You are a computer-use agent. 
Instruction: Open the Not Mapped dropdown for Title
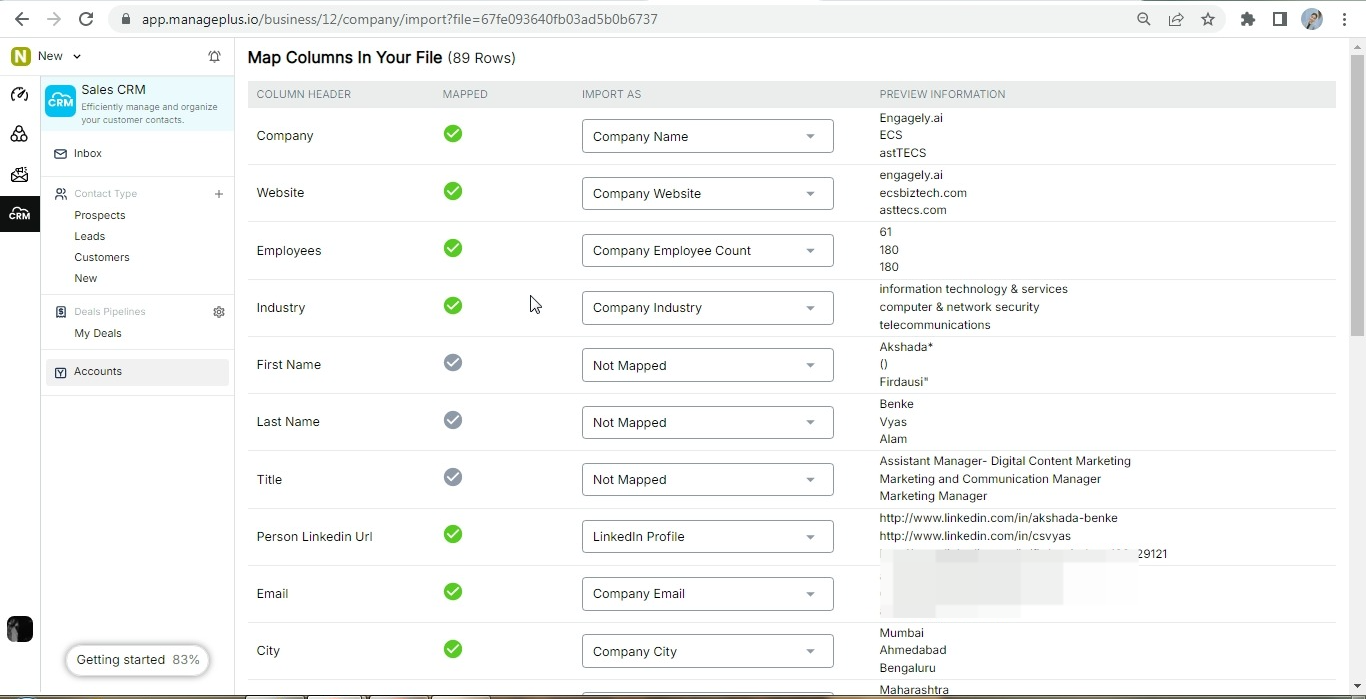point(707,479)
